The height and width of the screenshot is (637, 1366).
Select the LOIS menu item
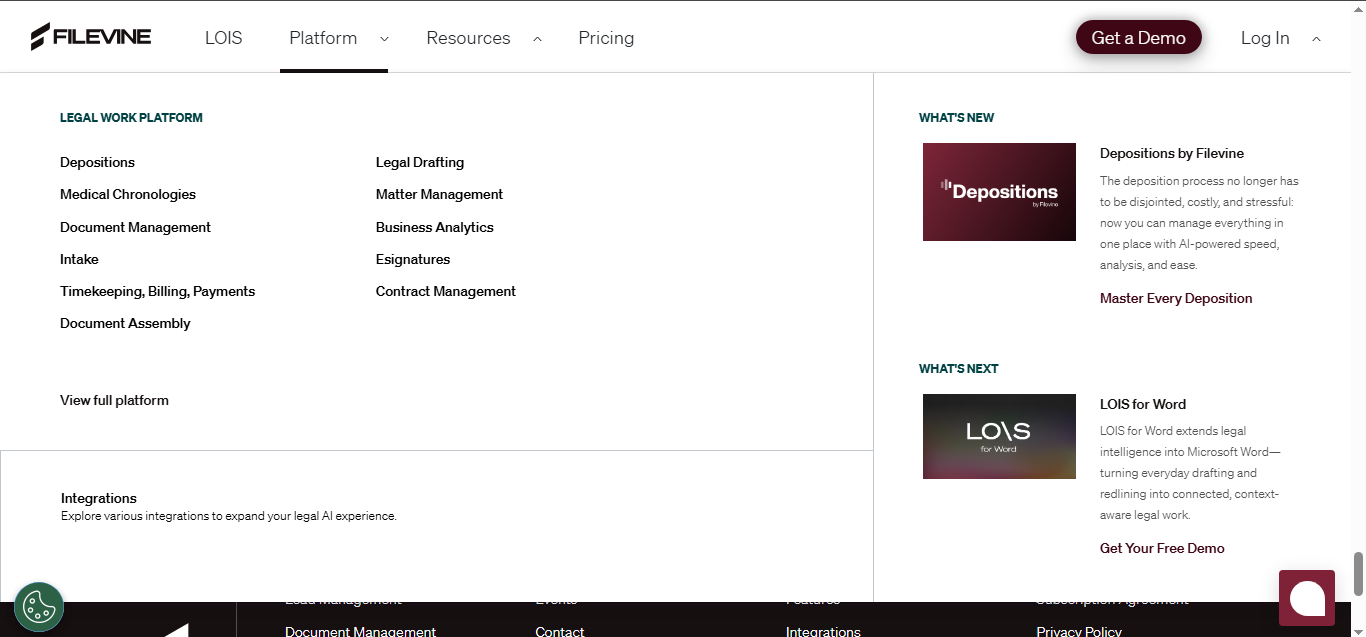click(x=223, y=38)
